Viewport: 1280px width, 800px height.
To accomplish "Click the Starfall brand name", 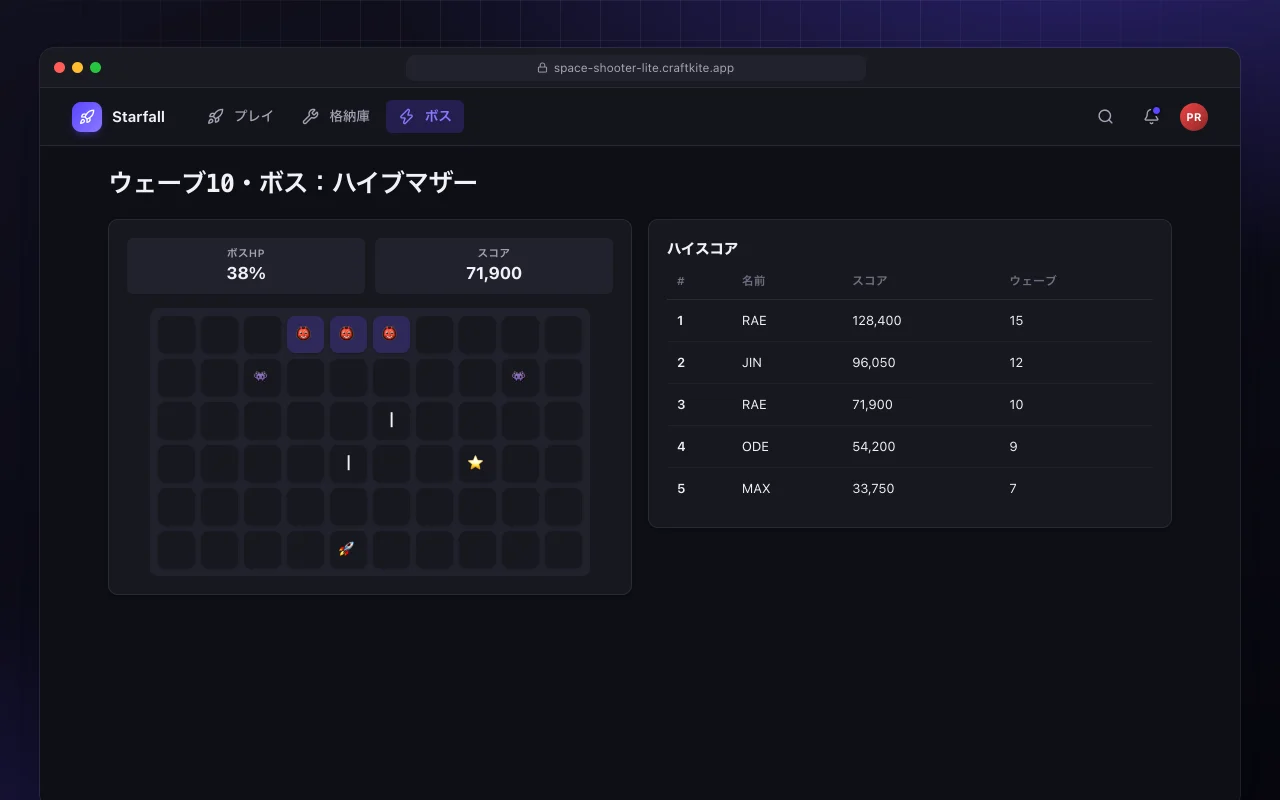I will [x=138, y=117].
